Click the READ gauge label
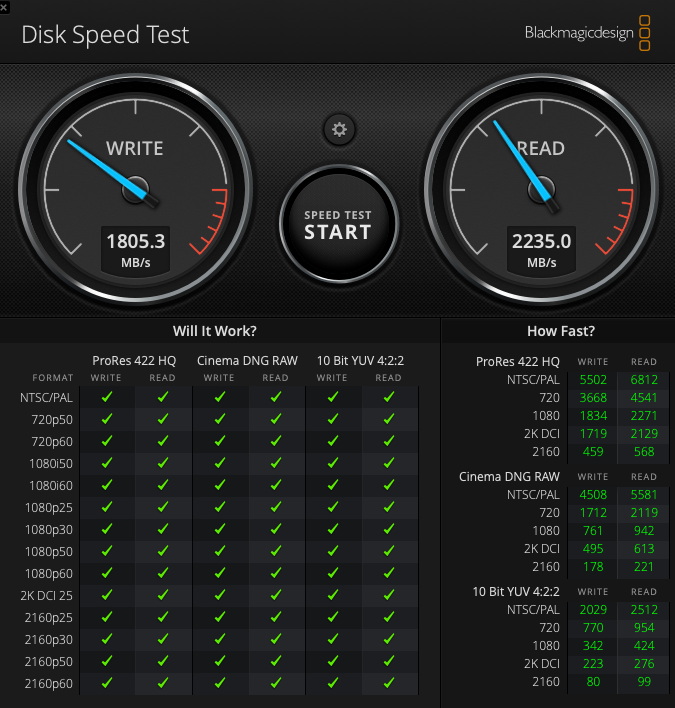Viewport: 675px width, 708px height. (541, 149)
